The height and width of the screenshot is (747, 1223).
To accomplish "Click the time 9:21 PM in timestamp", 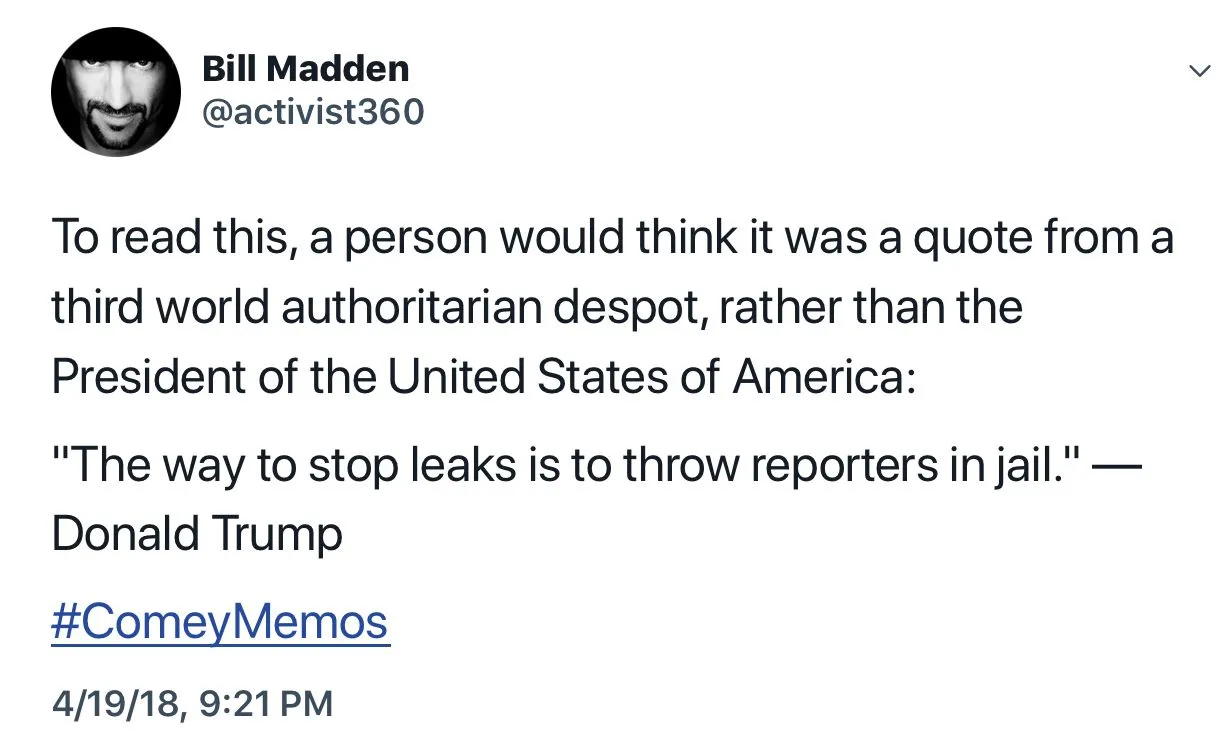I will click(x=265, y=703).
